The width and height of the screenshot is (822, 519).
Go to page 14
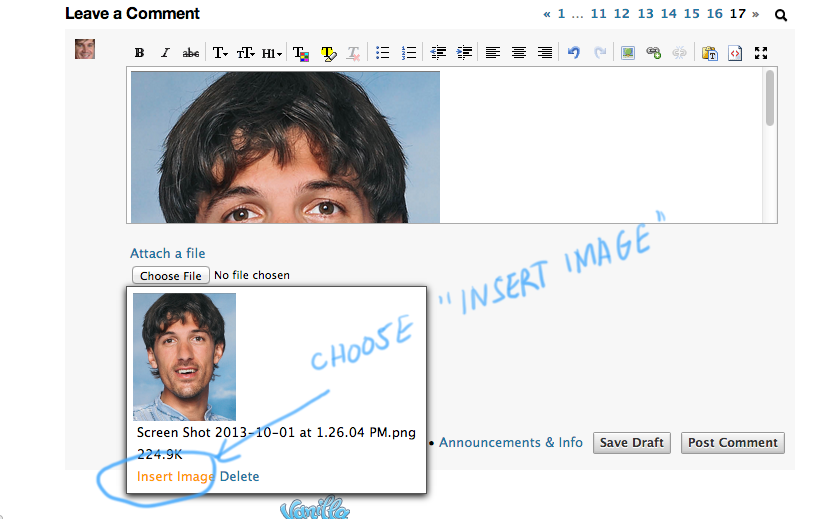click(668, 14)
